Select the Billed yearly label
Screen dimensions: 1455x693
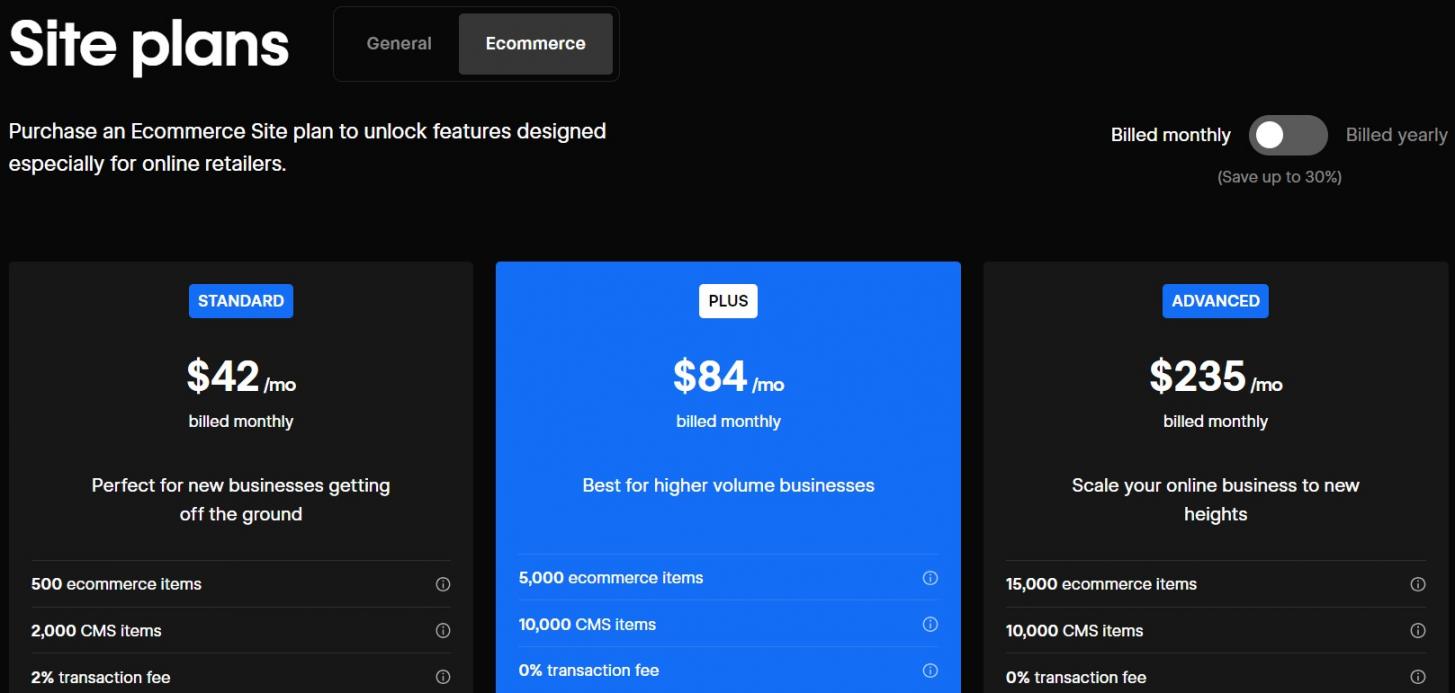[1396, 135]
